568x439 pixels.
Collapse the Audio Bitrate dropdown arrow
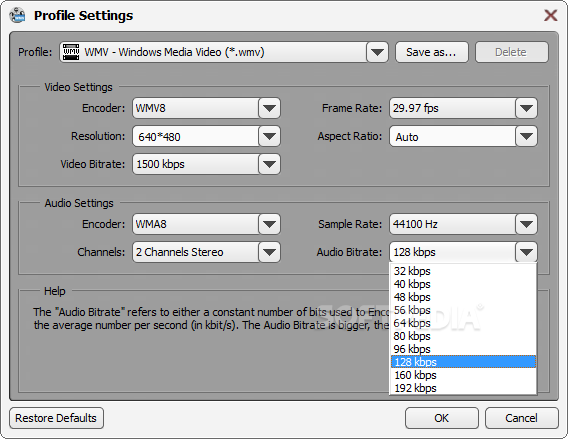point(526,252)
